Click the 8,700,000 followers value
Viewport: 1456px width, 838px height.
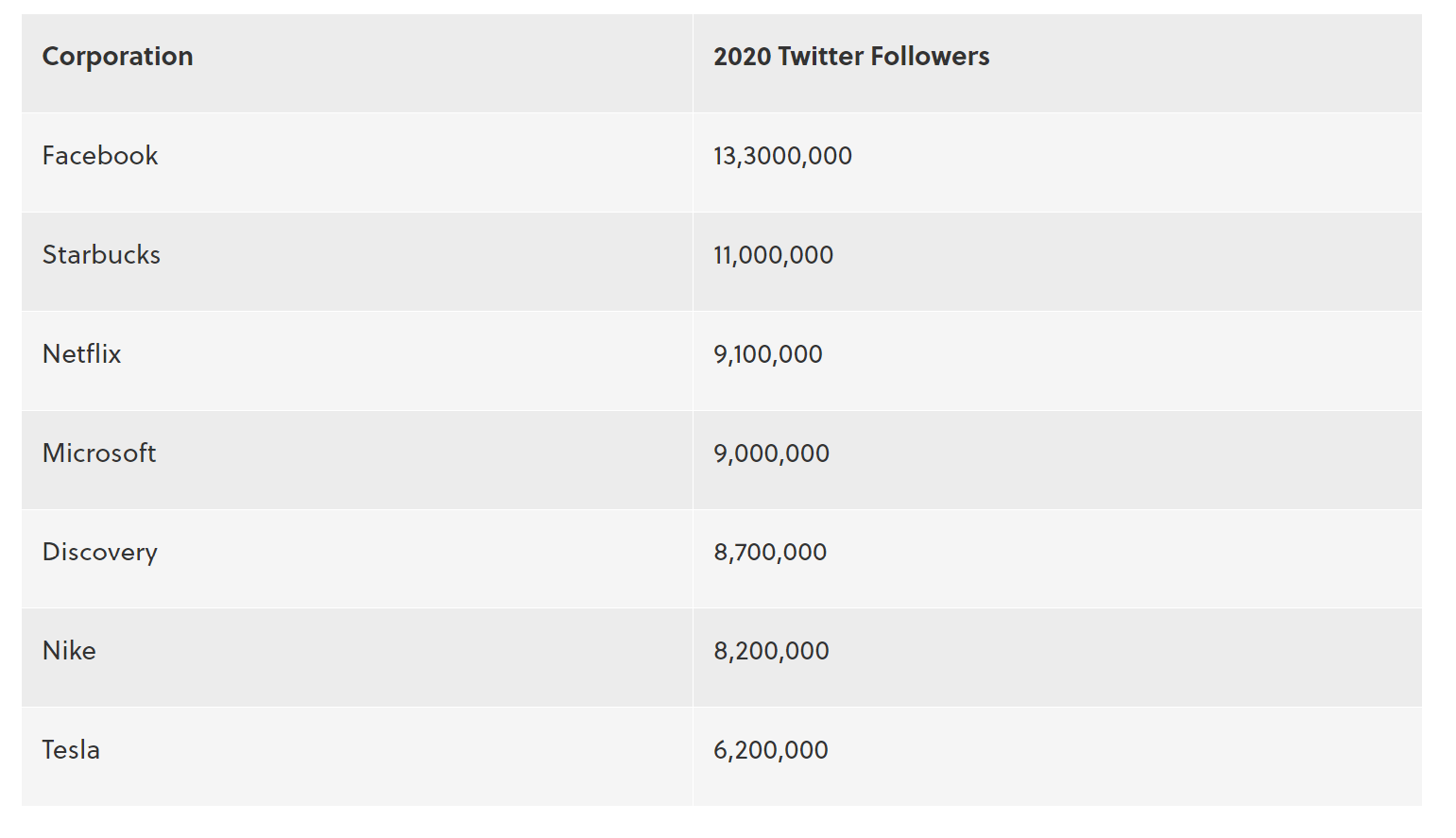click(770, 553)
